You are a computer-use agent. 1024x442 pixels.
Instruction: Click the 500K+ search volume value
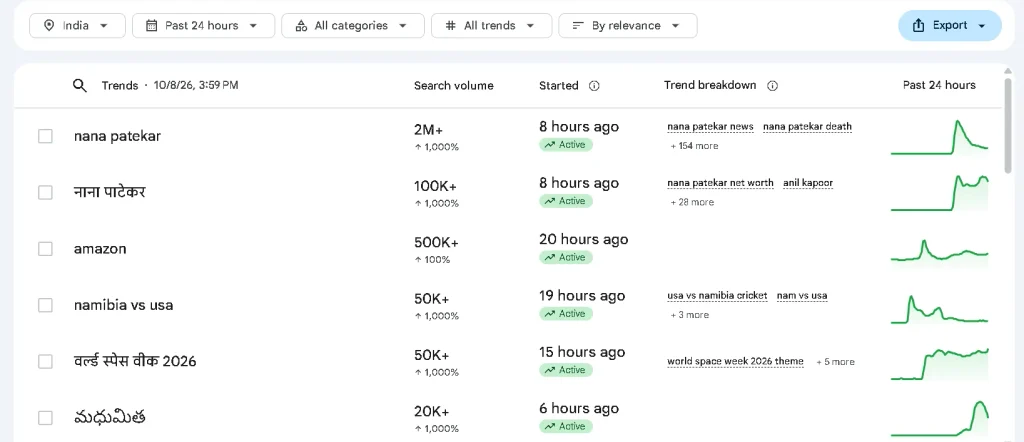(x=436, y=243)
